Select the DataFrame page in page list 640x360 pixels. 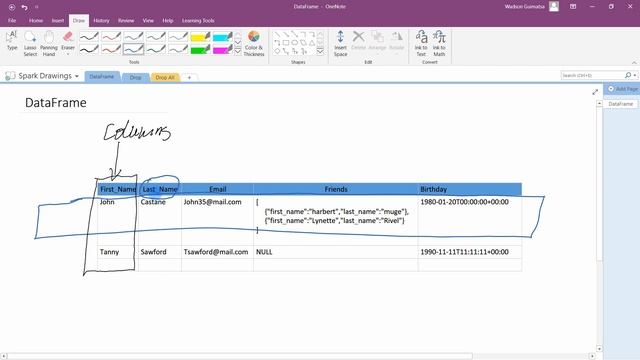pos(620,104)
